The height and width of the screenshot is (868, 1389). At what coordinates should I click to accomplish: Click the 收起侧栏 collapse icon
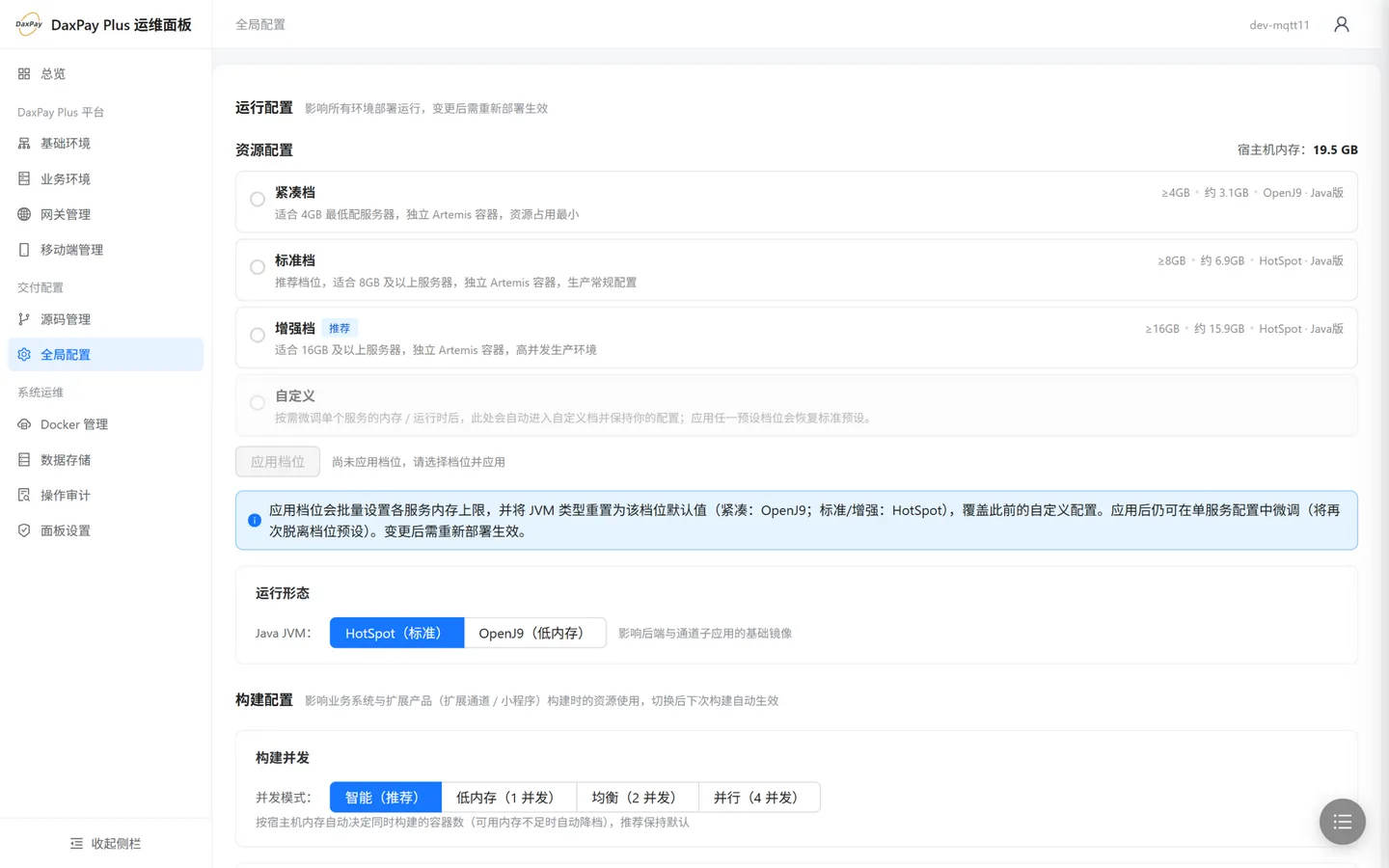tap(77, 844)
